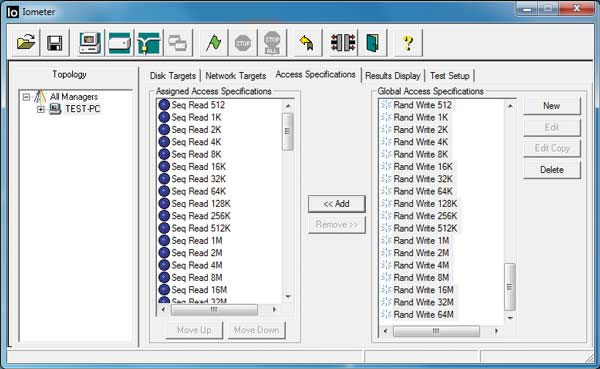Click the New specification button

(x=551, y=106)
